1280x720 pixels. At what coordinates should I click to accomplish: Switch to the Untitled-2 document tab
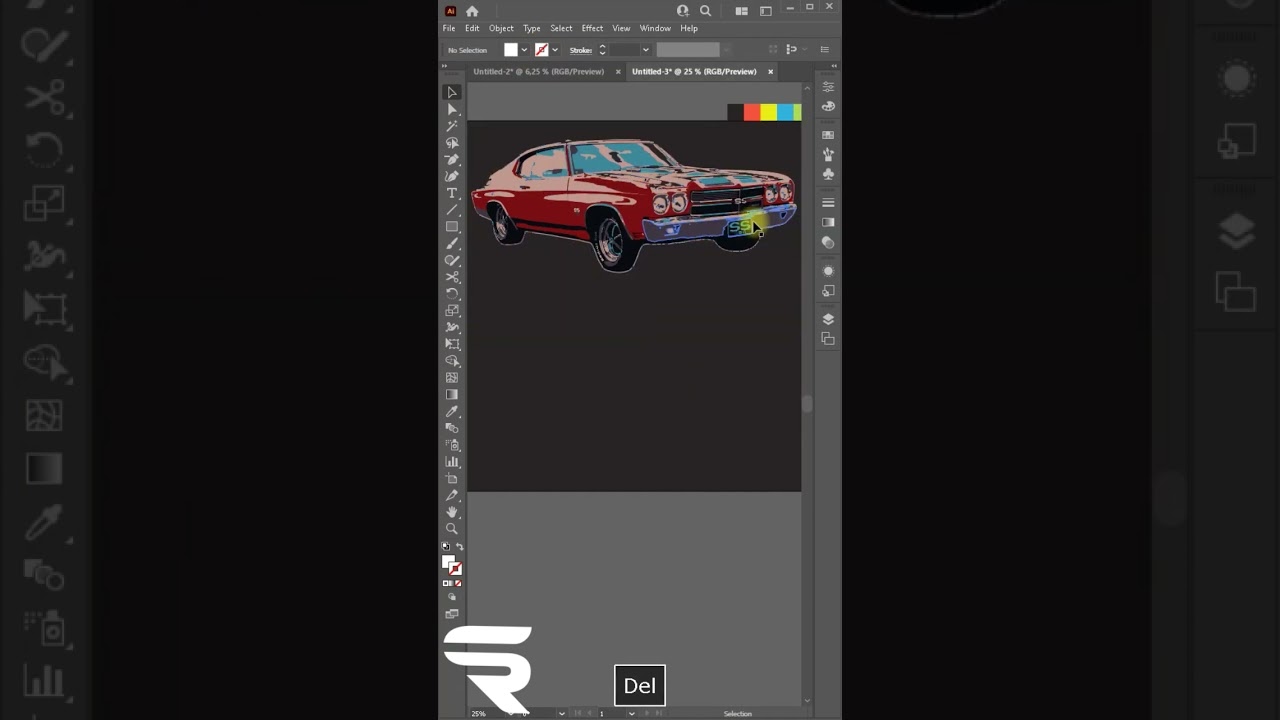539,72
